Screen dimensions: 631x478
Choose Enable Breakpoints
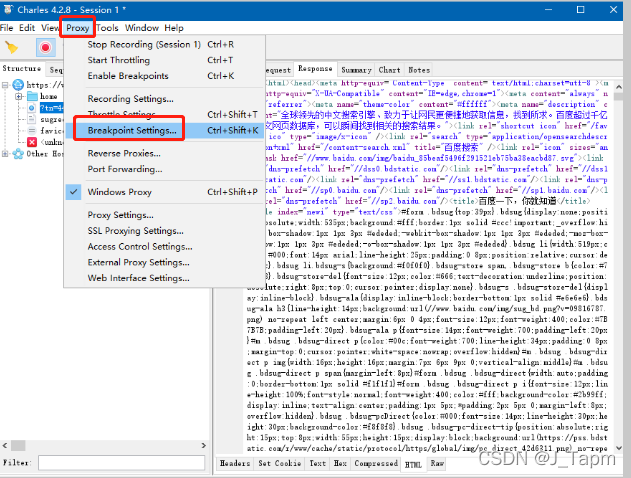point(164,76)
